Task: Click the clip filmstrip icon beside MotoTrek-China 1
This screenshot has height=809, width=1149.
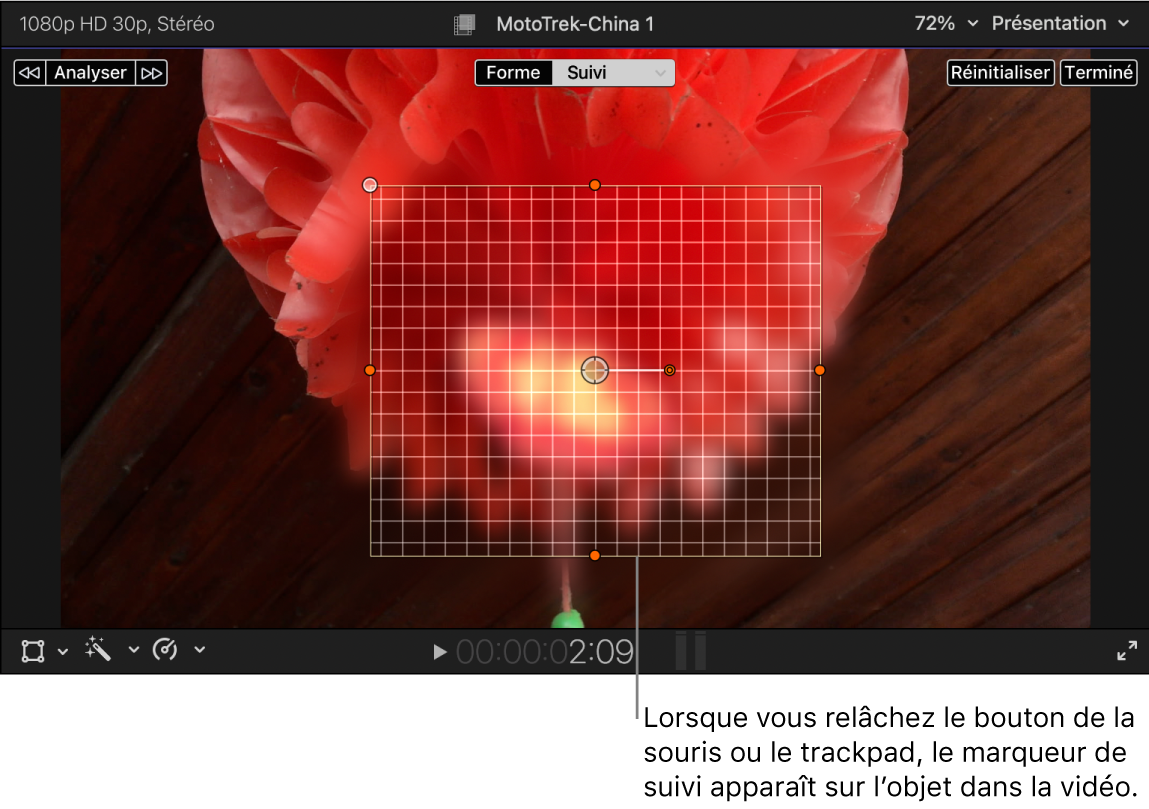Action: click(465, 24)
